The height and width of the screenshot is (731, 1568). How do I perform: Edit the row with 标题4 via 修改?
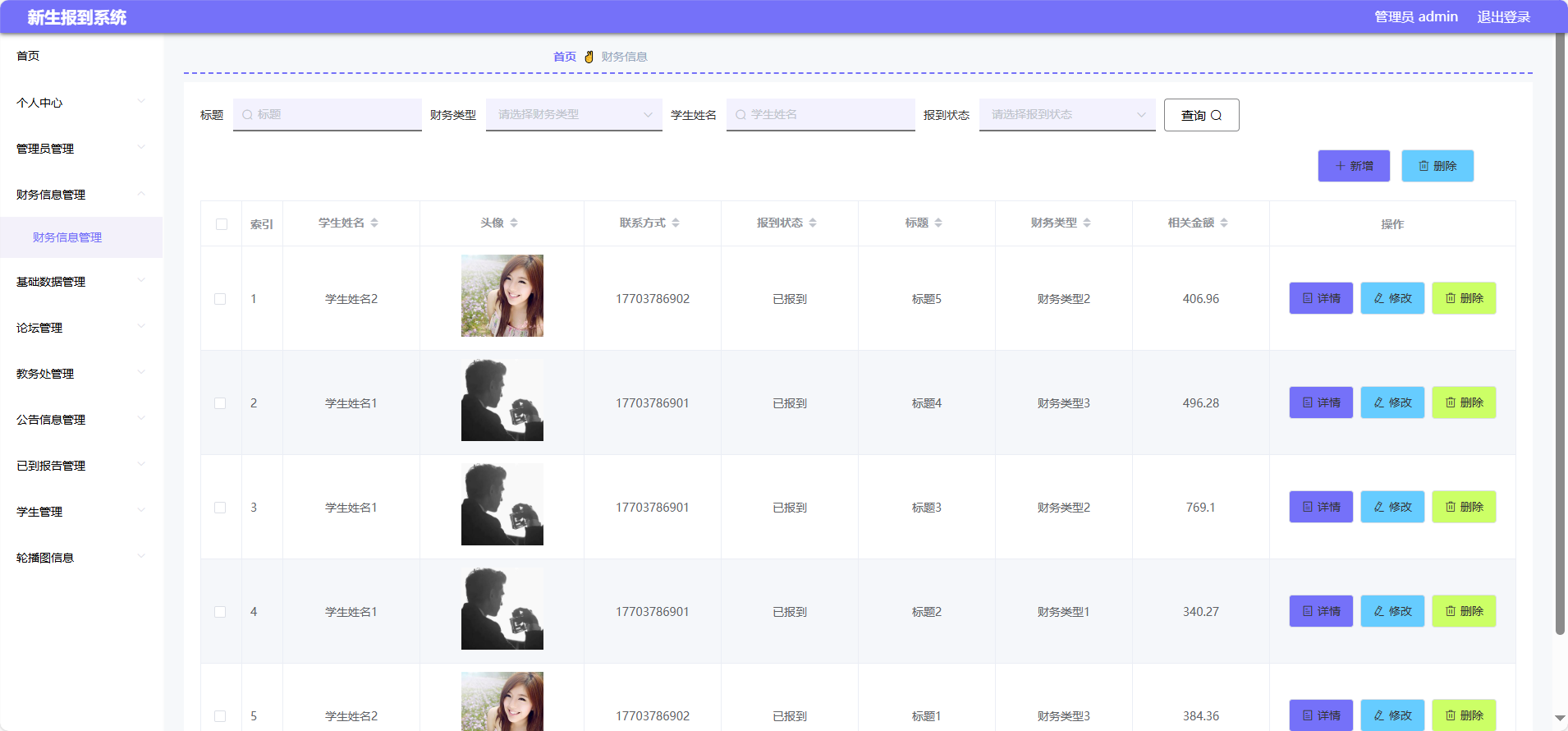pos(1392,402)
